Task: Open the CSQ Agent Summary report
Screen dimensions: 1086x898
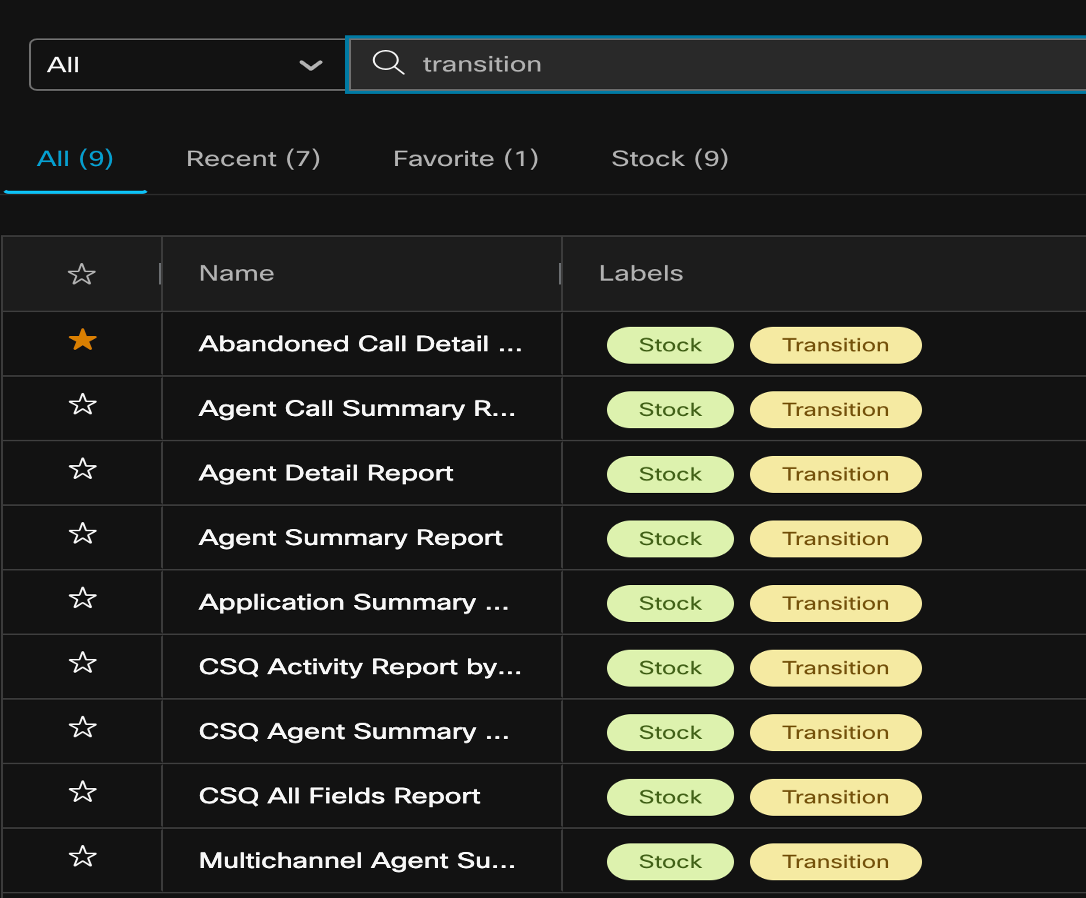Action: pos(352,731)
